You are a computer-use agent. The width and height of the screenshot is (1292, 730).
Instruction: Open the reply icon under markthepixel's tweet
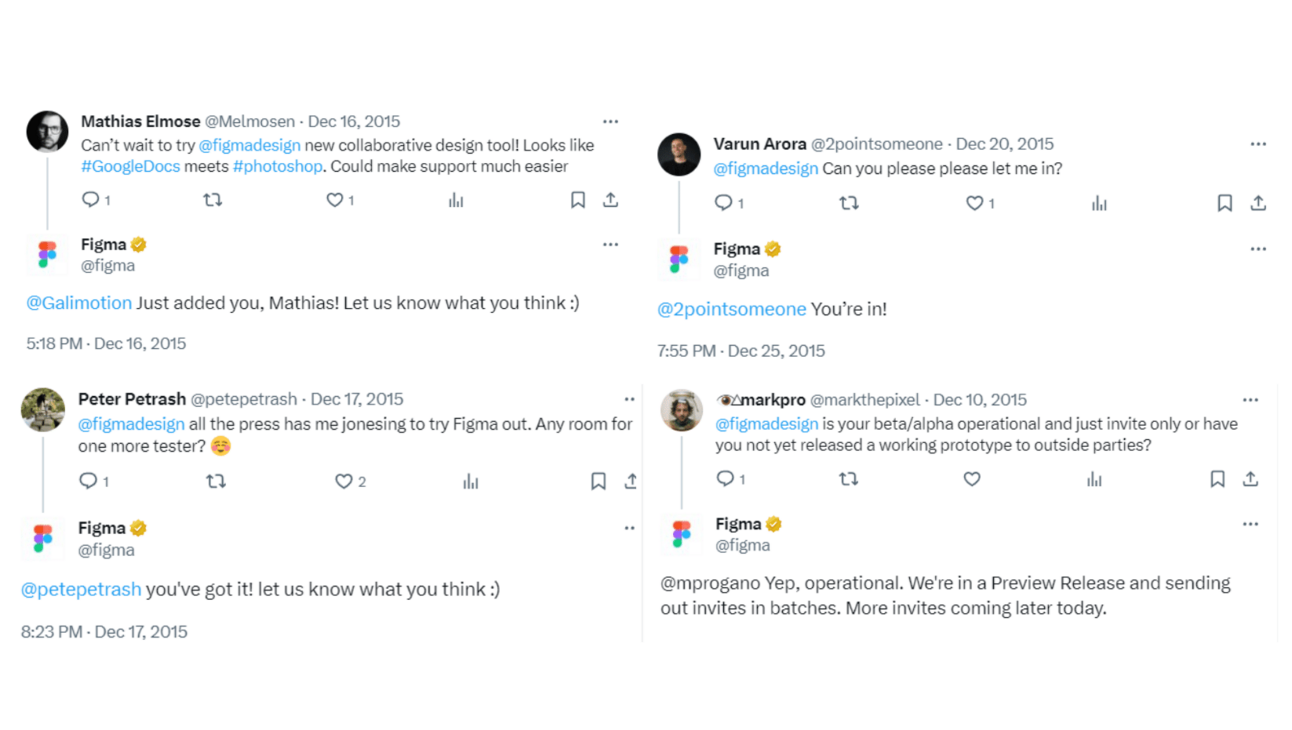(x=727, y=479)
